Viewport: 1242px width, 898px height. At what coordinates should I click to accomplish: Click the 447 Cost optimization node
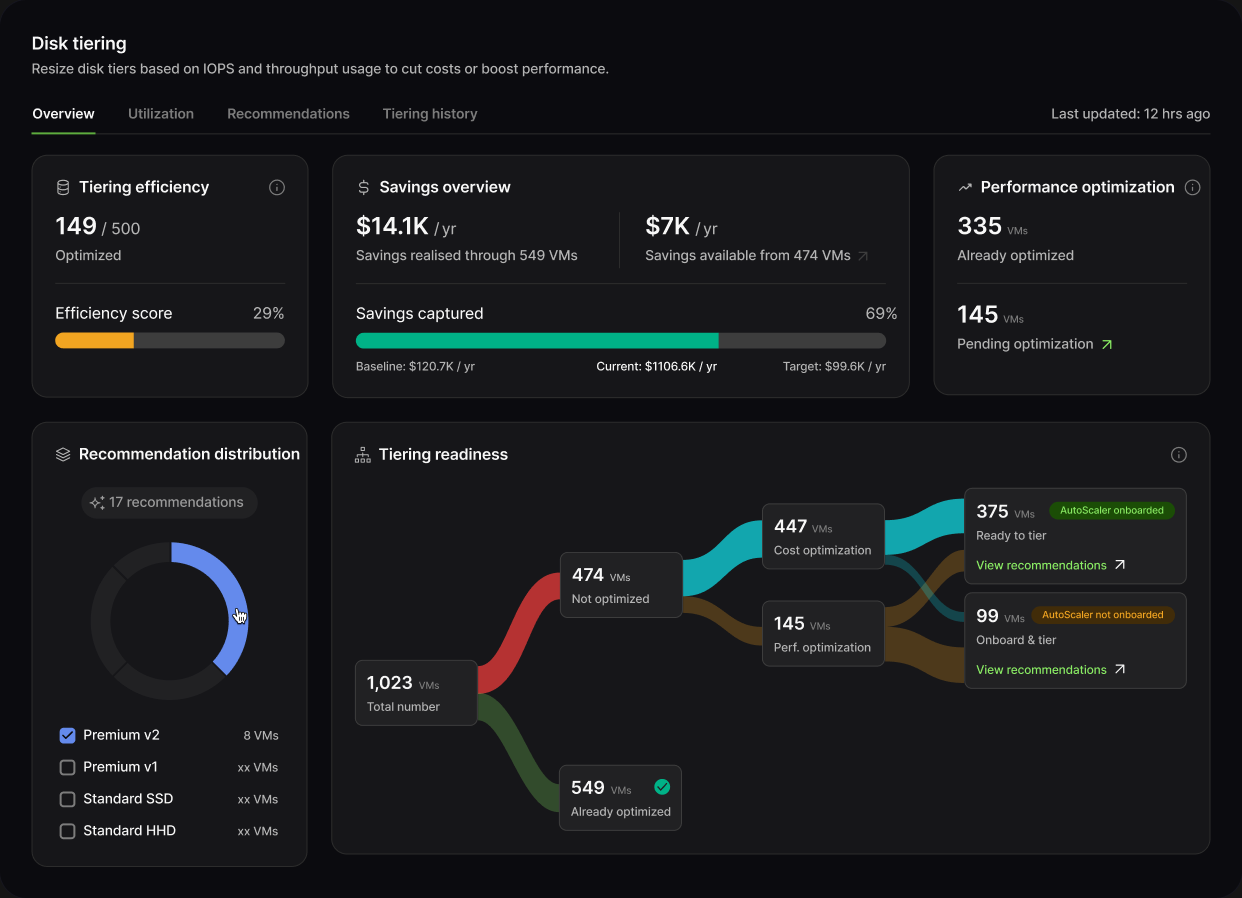[823, 537]
